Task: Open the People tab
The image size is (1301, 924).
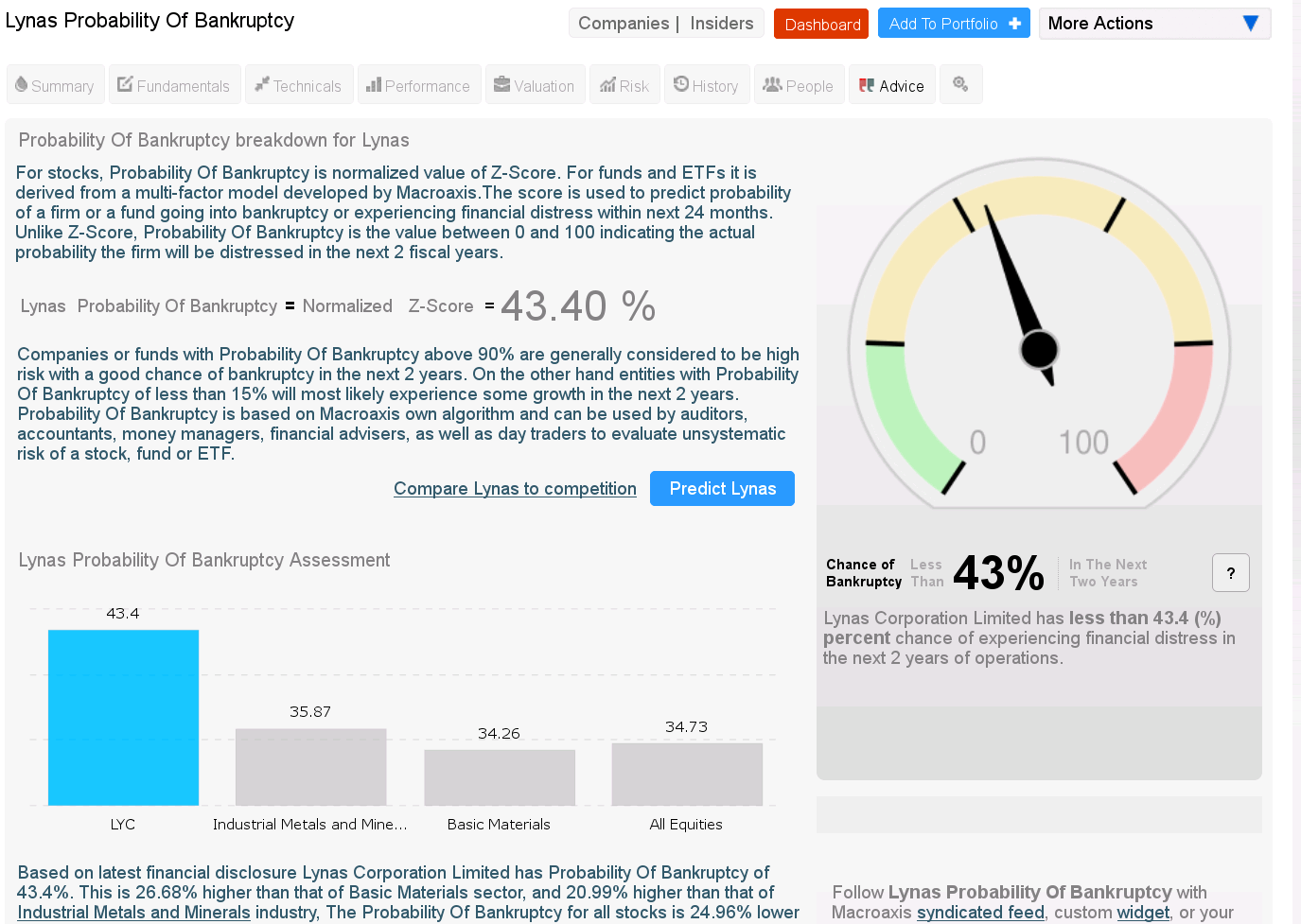Action: tap(800, 85)
